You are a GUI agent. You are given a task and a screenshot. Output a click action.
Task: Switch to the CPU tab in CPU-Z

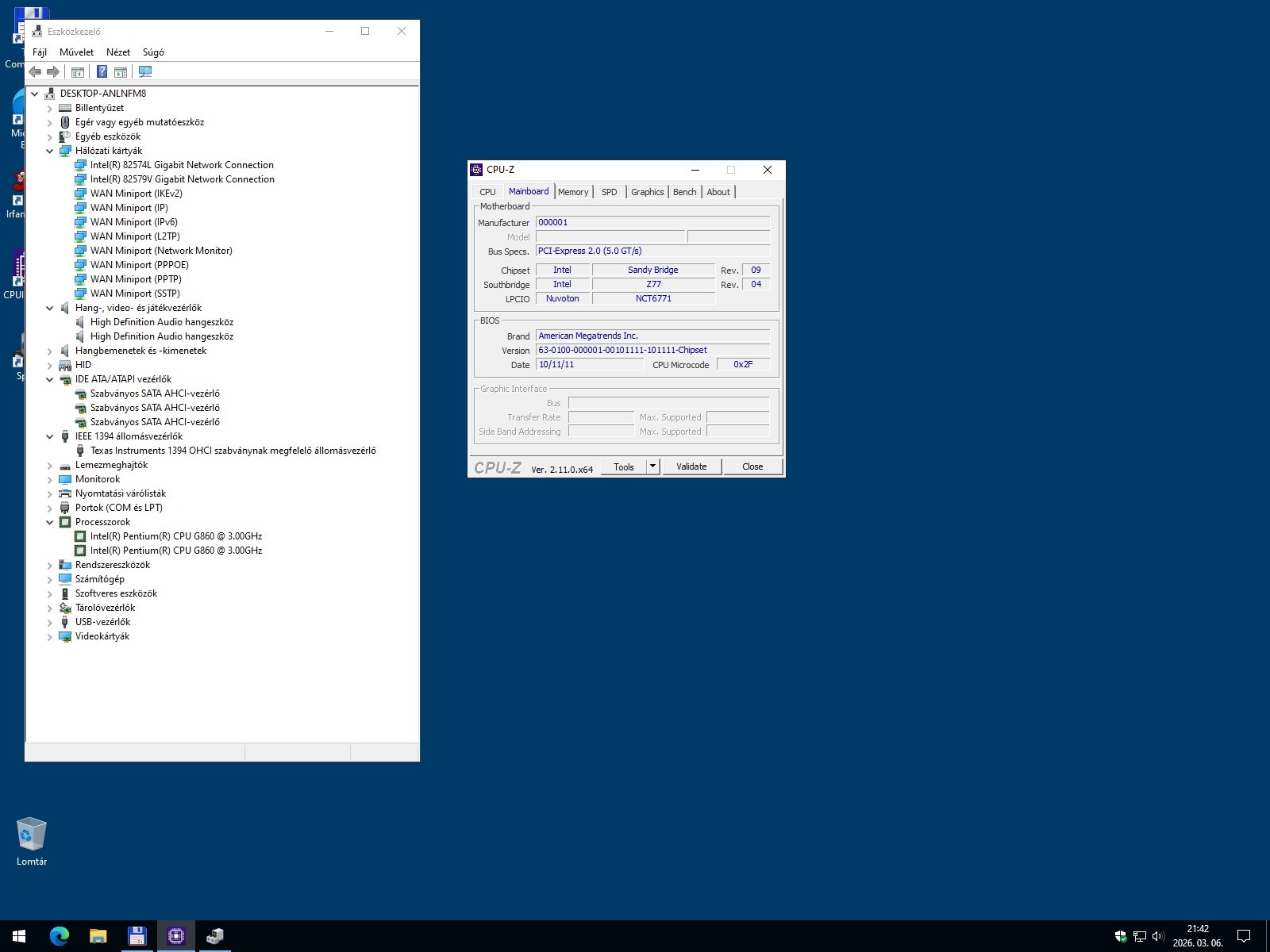pos(487,192)
